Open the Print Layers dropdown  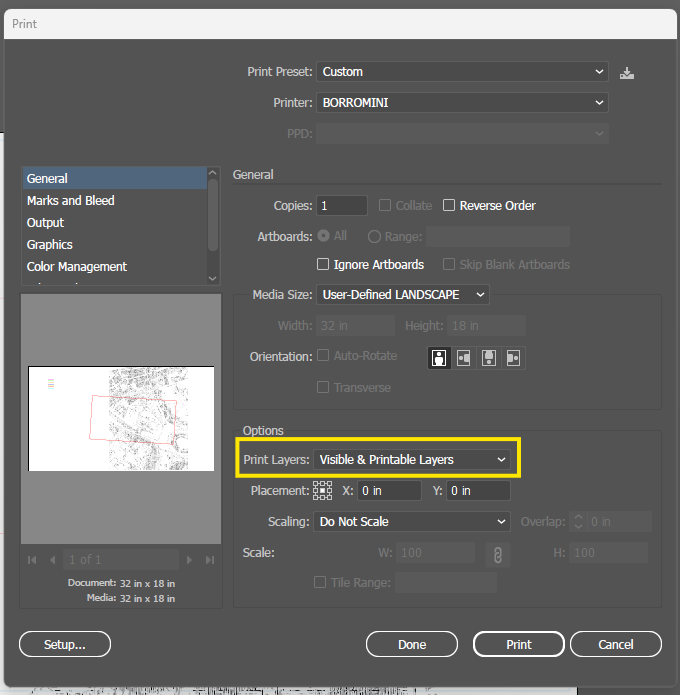point(411,460)
